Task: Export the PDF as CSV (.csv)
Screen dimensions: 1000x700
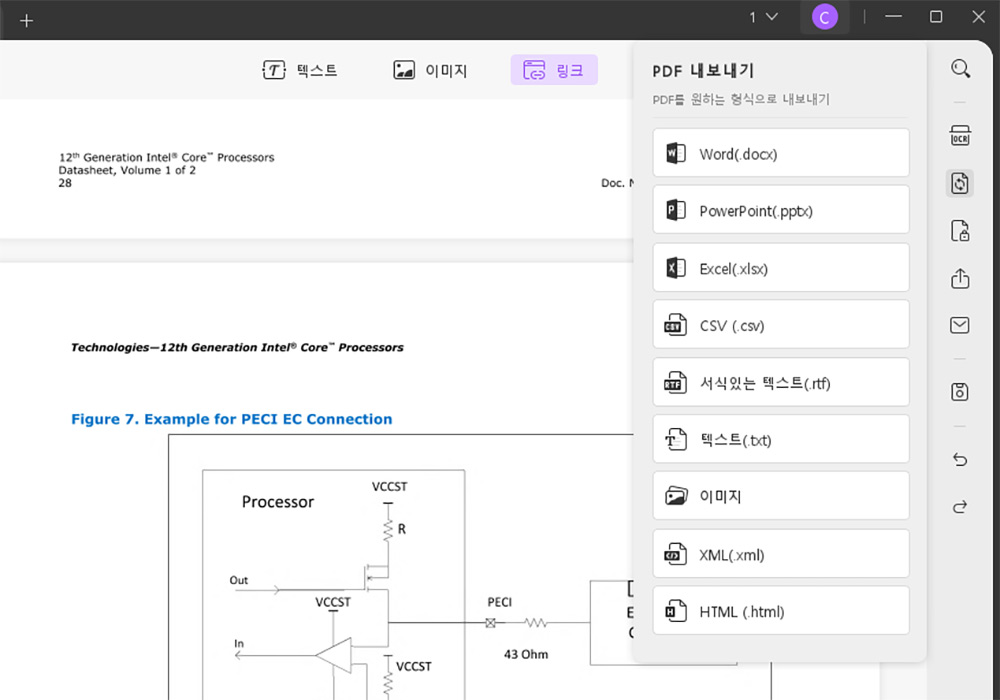Action: click(781, 324)
